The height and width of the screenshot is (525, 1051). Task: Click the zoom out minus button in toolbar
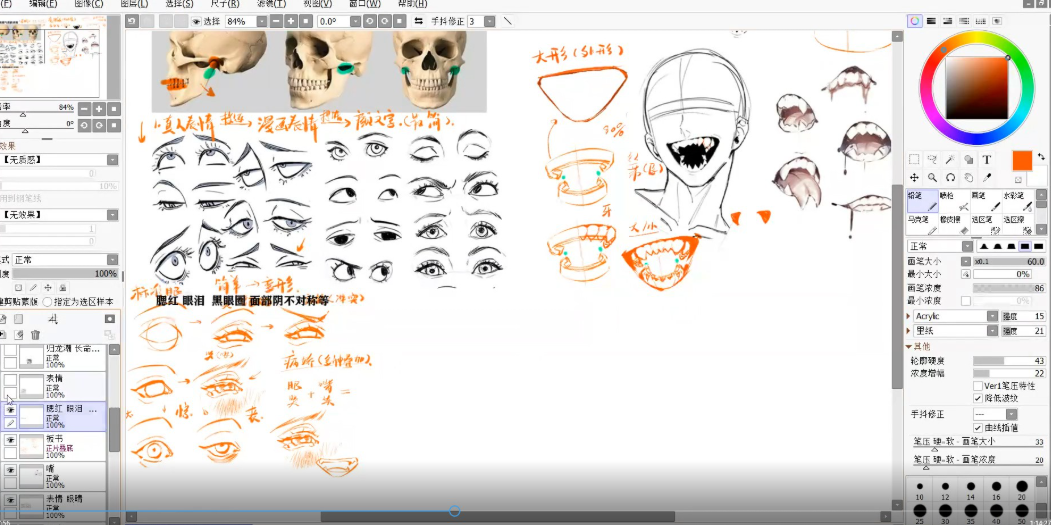[276, 21]
